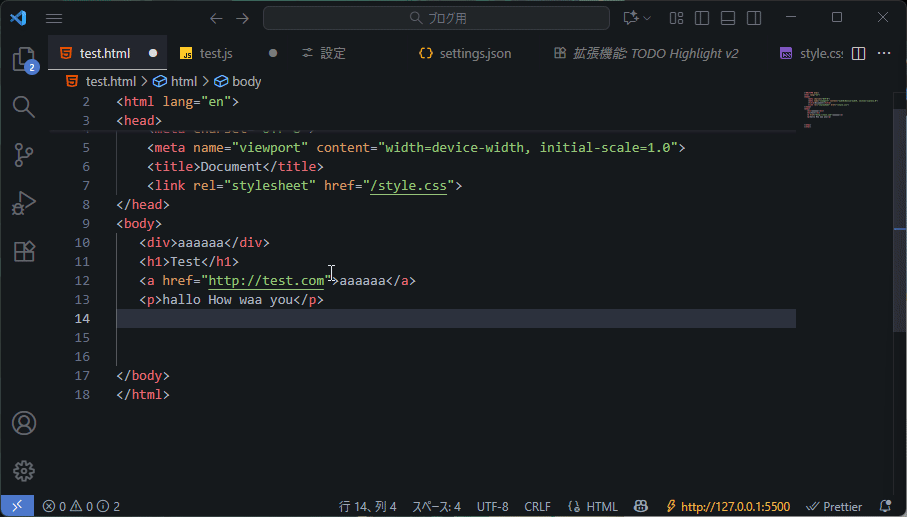This screenshot has width=907, height=517.
Task: Go back with the left arrow
Action: pos(216,19)
